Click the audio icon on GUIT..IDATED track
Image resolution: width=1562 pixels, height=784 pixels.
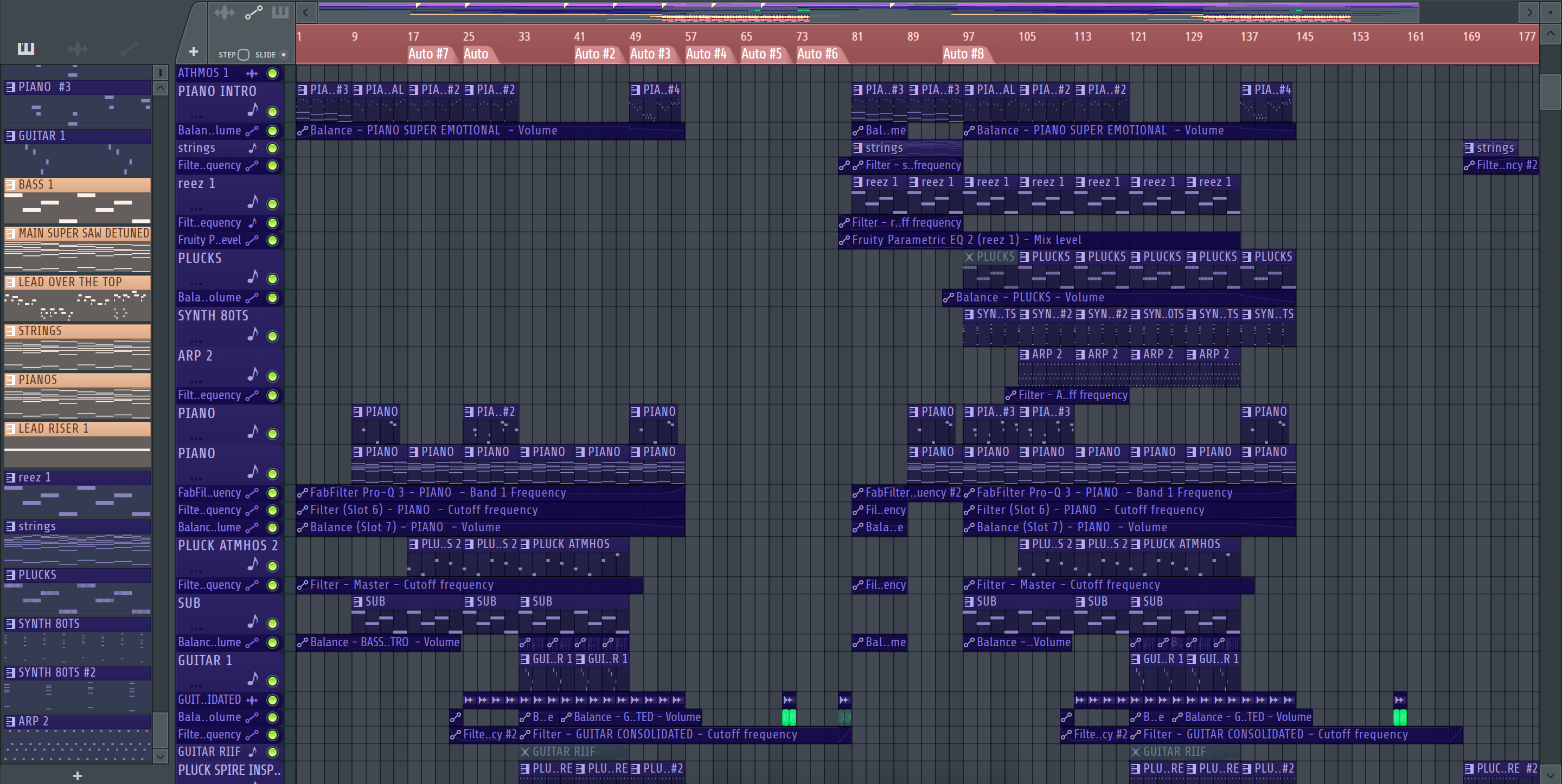click(x=252, y=700)
